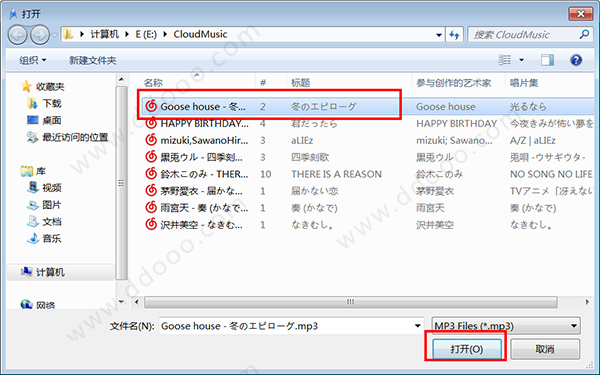Open the MP3 Files (*.mp3) type dropdown
The image size is (600, 375).
coord(506,326)
